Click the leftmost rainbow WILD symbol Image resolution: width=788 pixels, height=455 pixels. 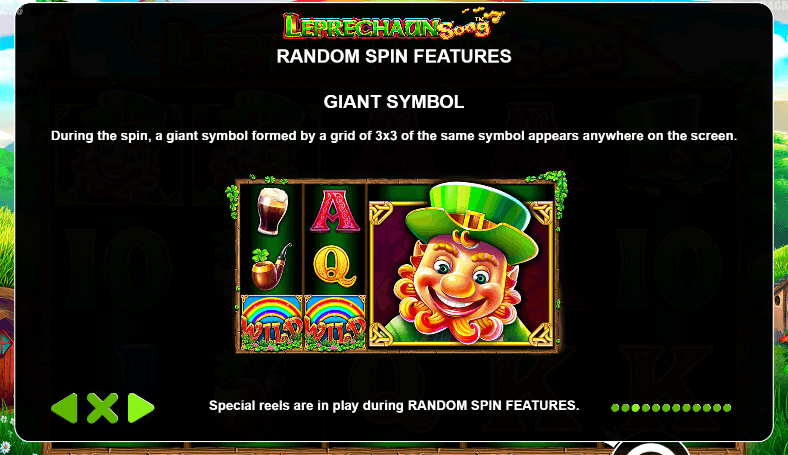[x=272, y=322]
